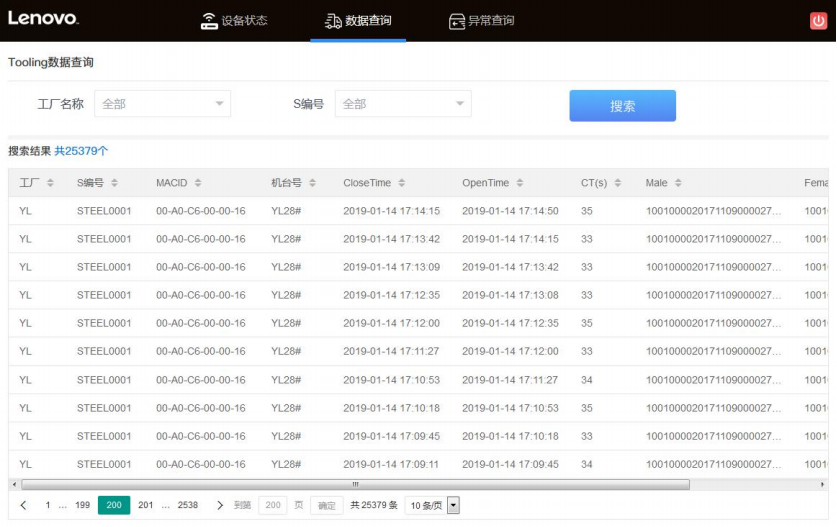Expand the S编号 dropdown
Screen dimensions: 837x527
[403, 104]
